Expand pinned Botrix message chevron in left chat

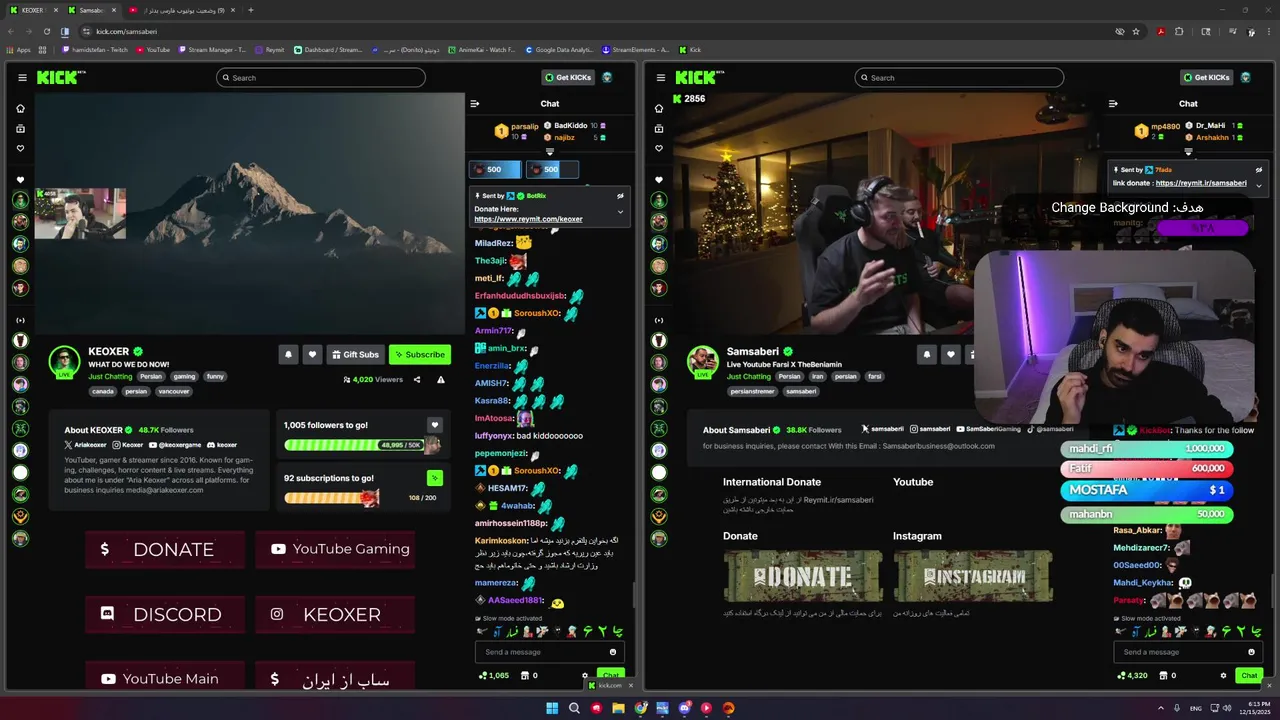[x=620, y=212]
